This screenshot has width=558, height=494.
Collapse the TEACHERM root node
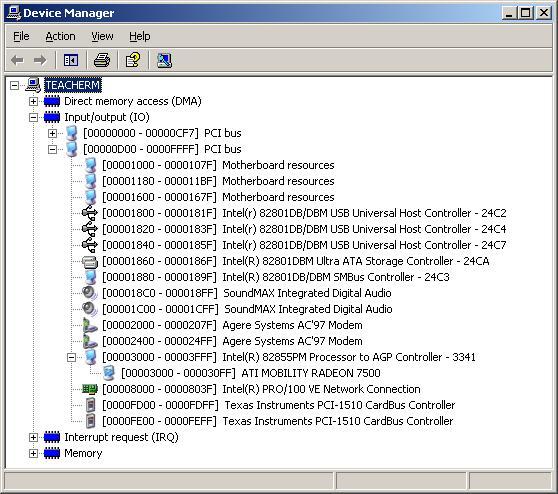[14, 85]
